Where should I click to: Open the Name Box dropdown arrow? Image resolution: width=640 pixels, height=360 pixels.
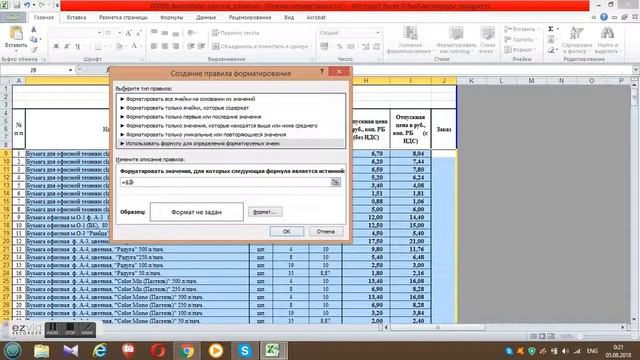[x=70, y=70]
